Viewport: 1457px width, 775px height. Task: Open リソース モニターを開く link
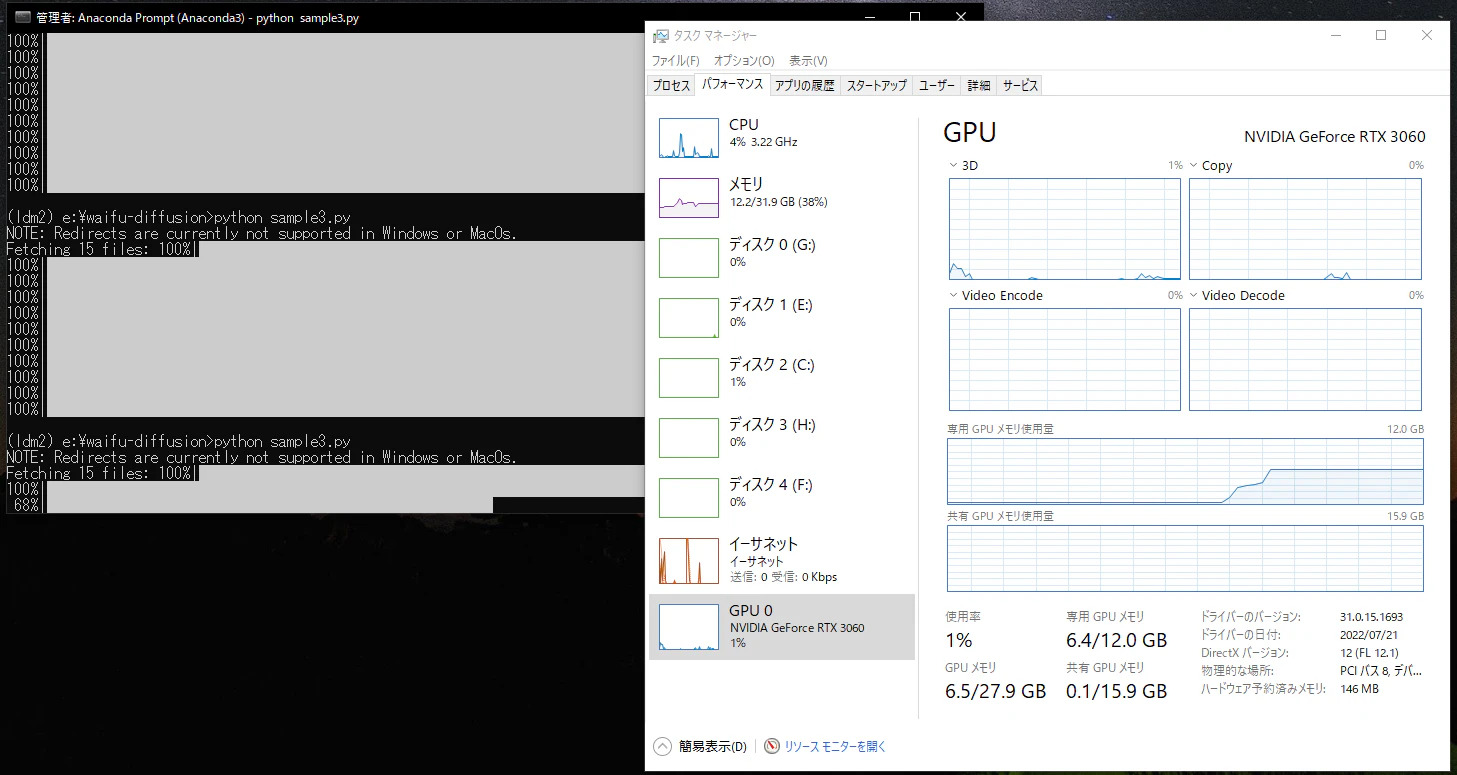coord(835,747)
